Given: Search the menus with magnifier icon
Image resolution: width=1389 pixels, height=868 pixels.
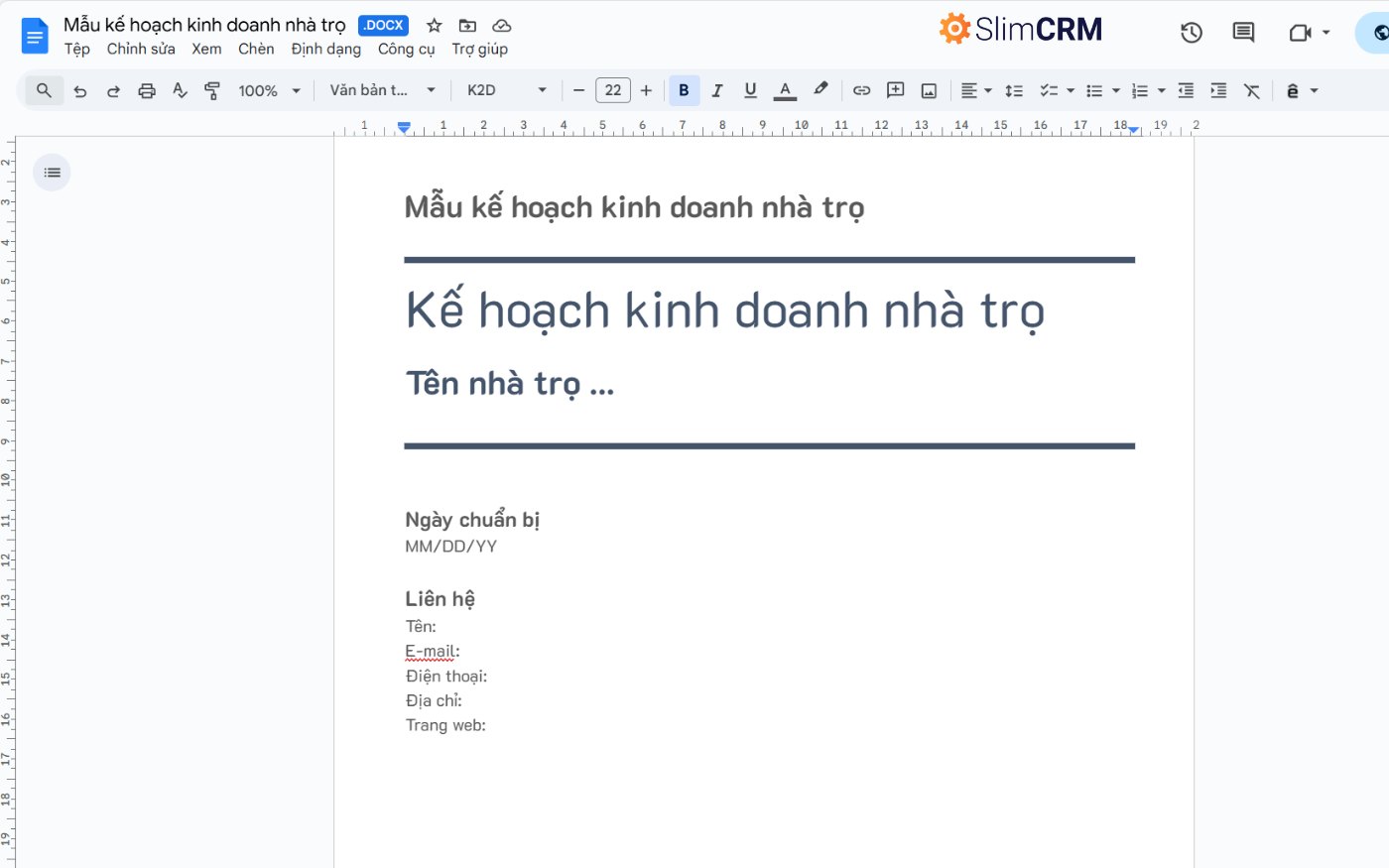Looking at the screenshot, I should coord(43,90).
